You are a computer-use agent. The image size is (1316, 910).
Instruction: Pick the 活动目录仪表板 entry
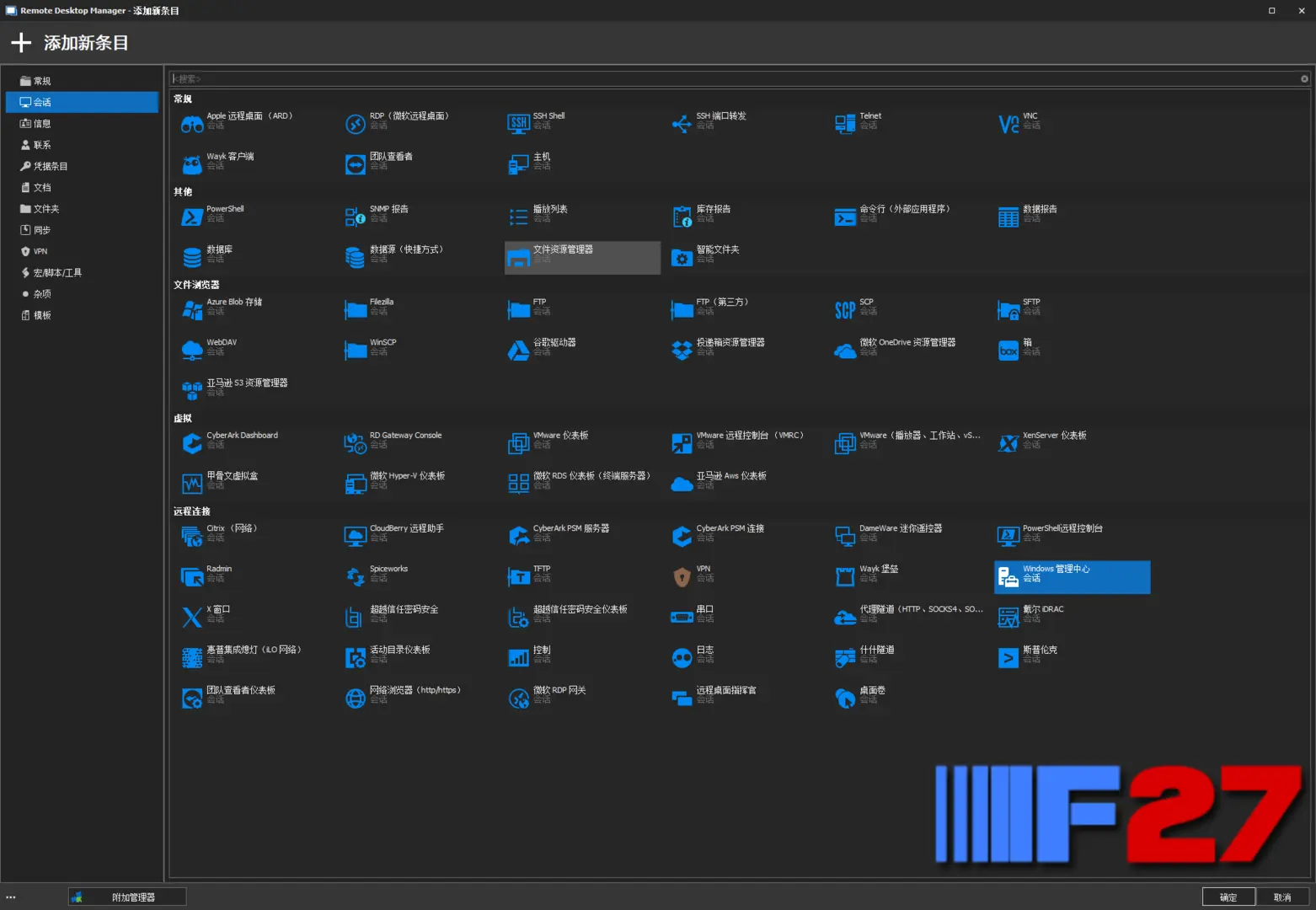[420, 658]
